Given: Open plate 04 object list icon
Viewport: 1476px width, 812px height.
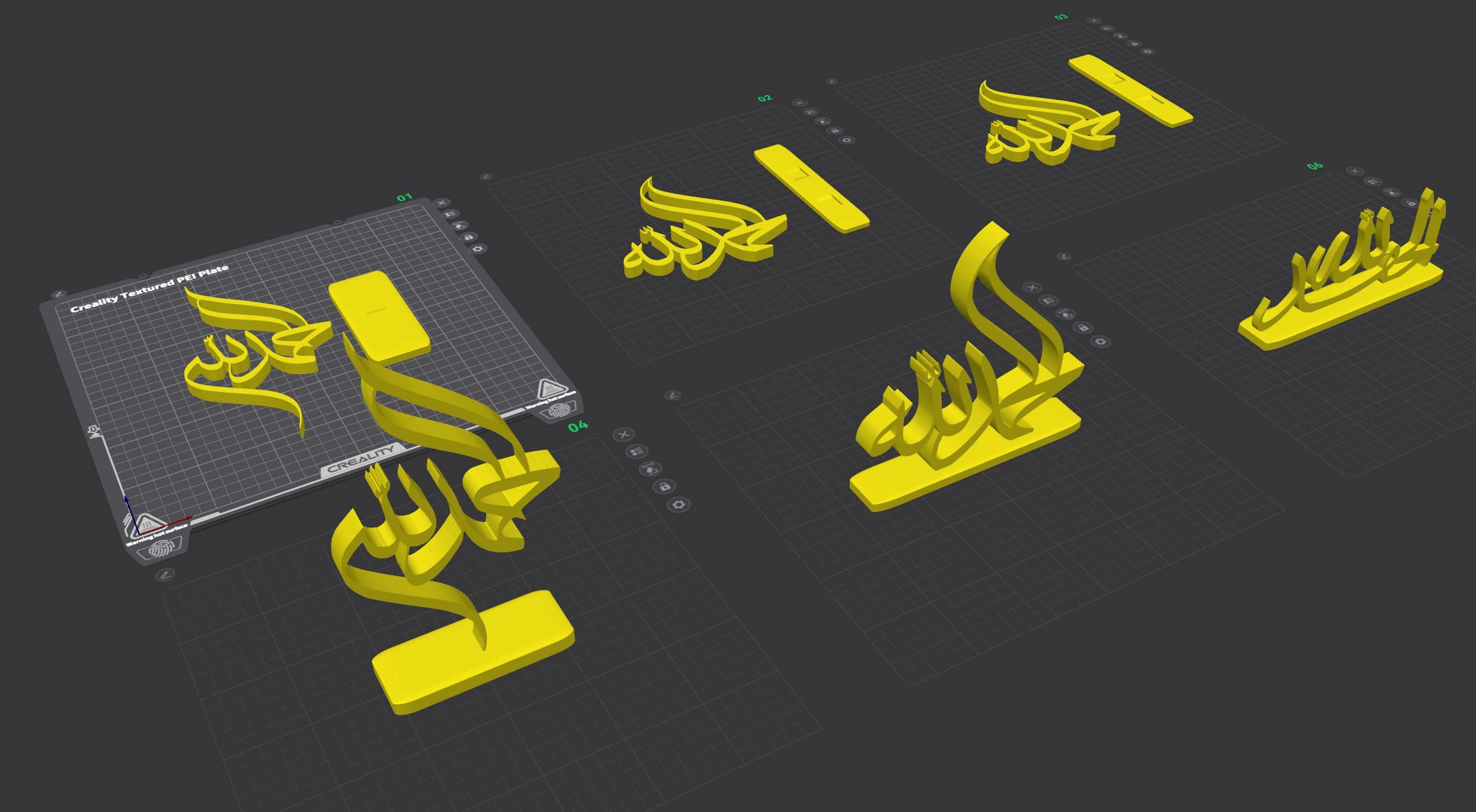Looking at the screenshot, I should click(636, 451).
